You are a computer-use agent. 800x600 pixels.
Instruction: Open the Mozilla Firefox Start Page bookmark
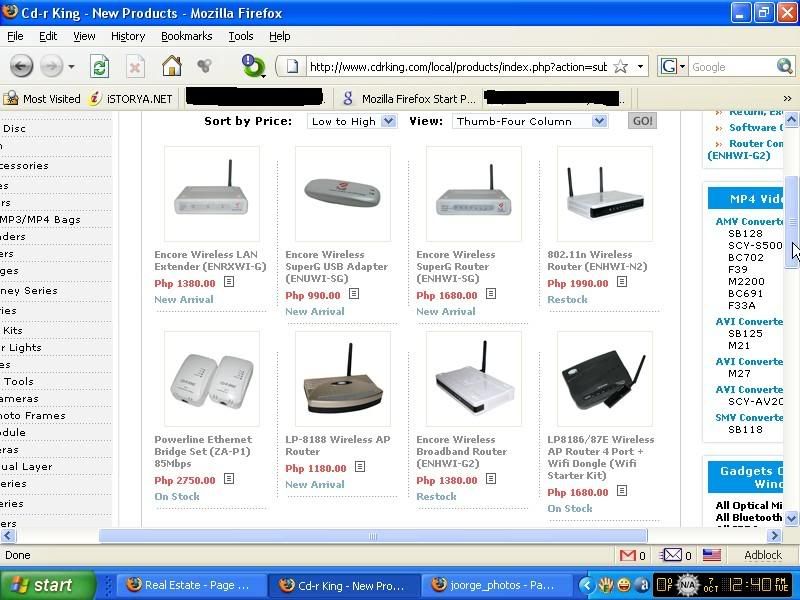click(x=410, y=98)
